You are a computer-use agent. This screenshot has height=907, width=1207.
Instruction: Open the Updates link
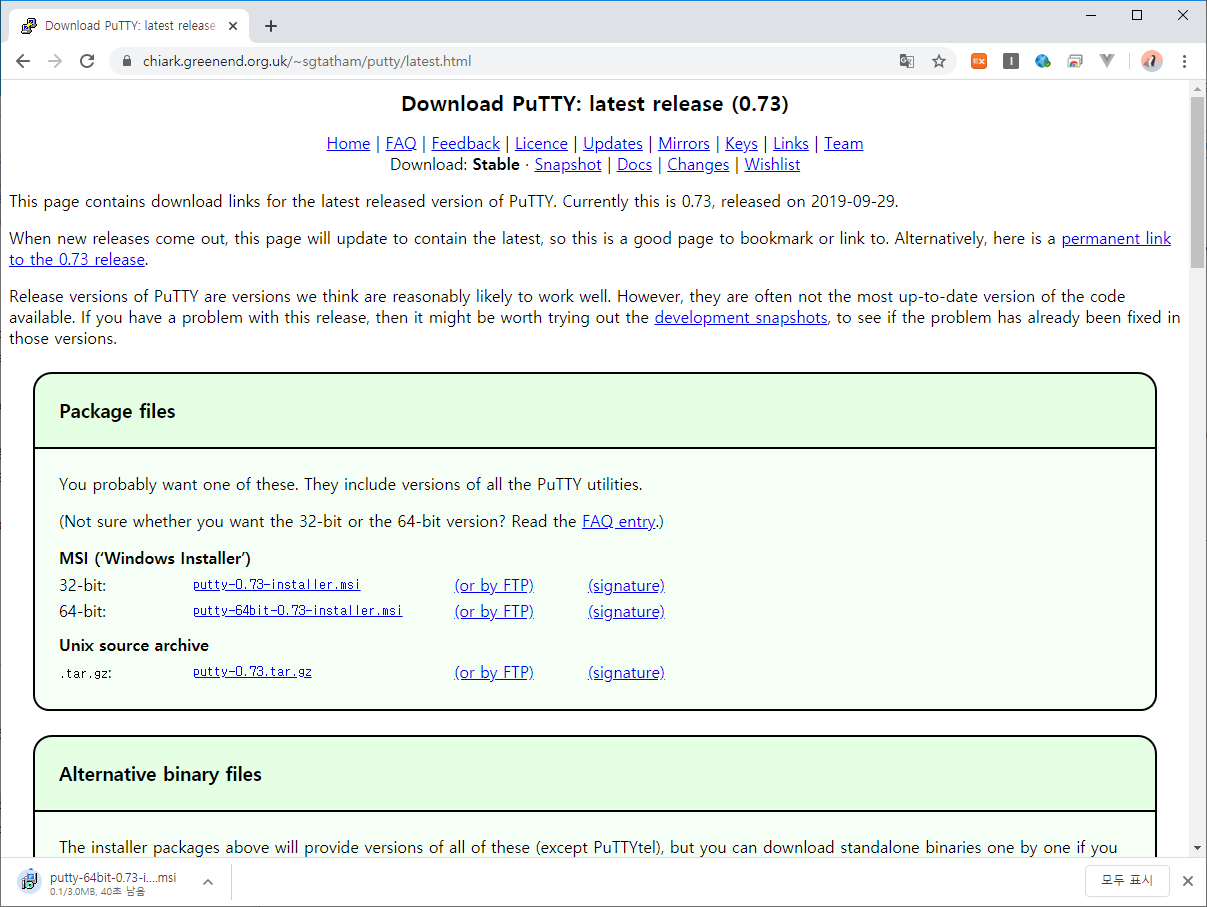coord(613,144)
